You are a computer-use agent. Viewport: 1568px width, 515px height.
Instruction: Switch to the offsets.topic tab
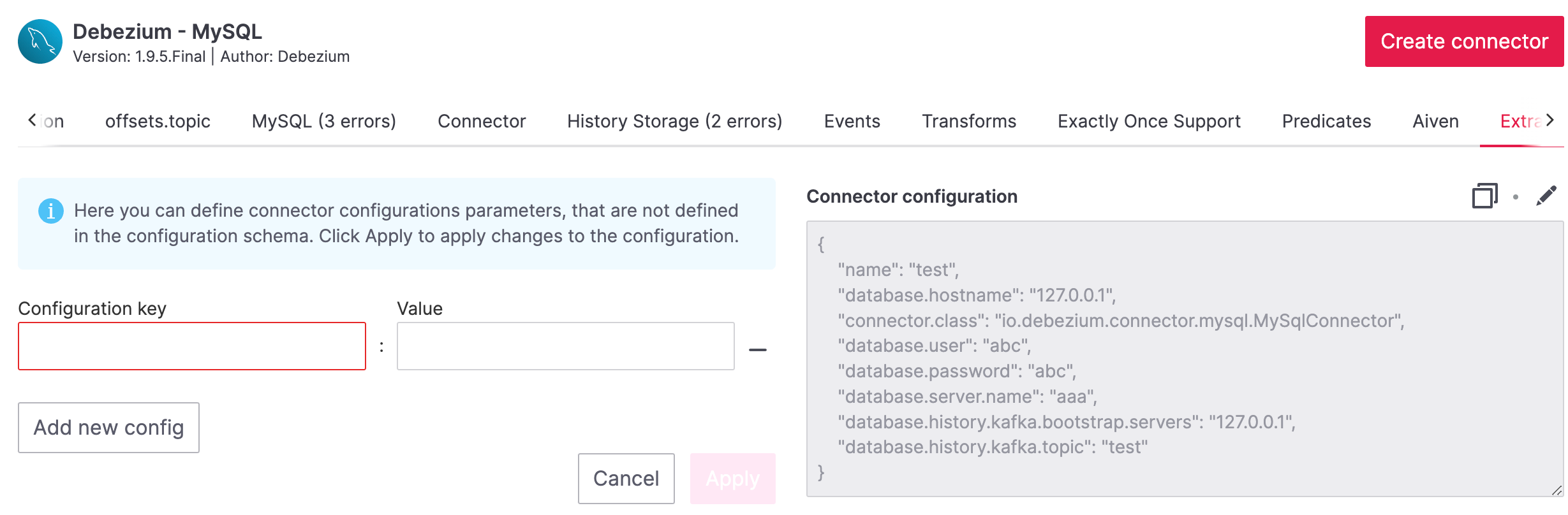coord(158,121)
